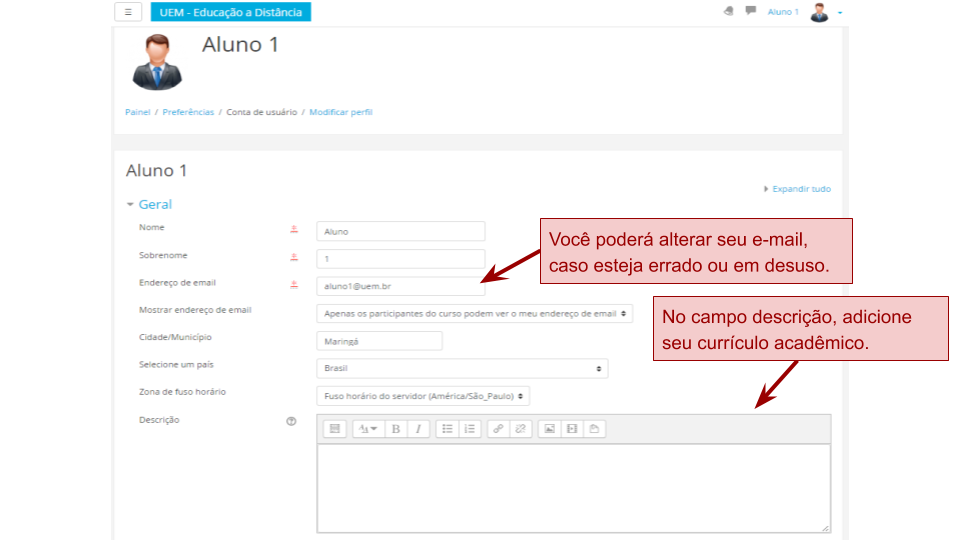Open the 'Zona de fuso horário' dropdown

tap(422, 396)
